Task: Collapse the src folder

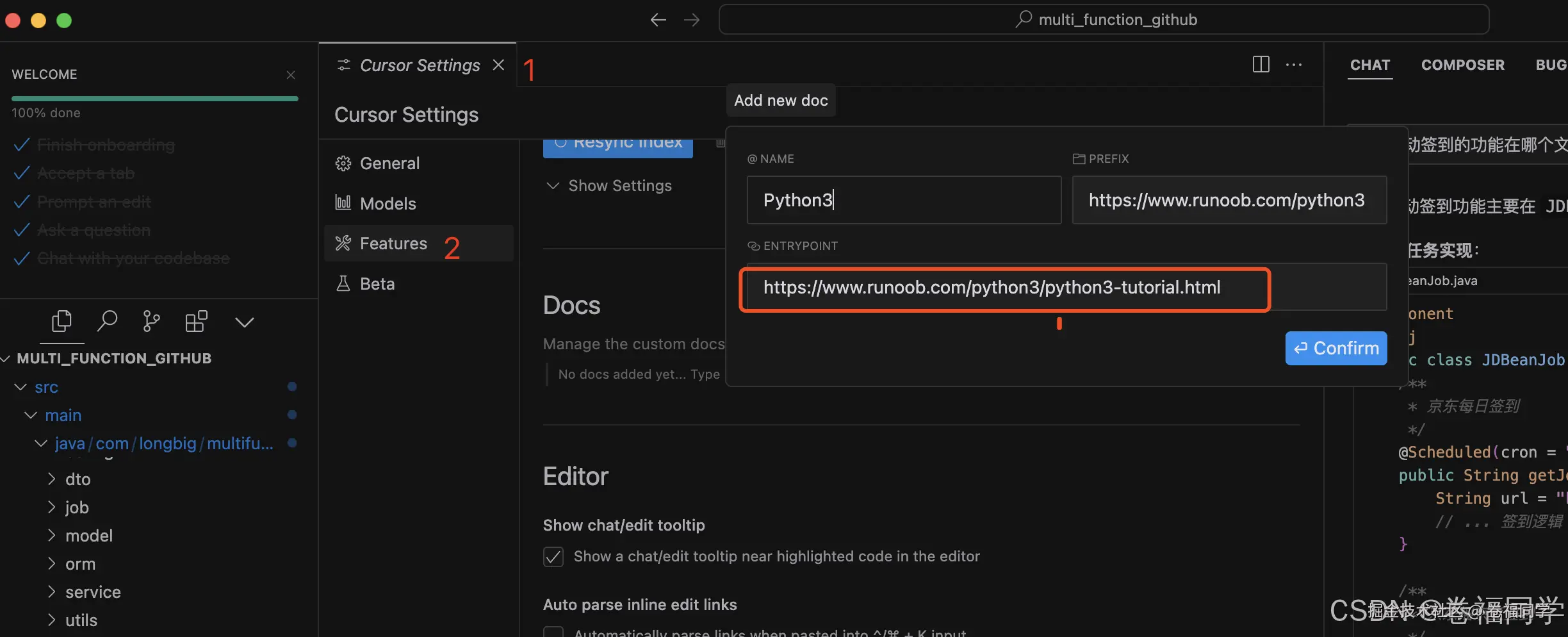Action: tap(46, 387)
